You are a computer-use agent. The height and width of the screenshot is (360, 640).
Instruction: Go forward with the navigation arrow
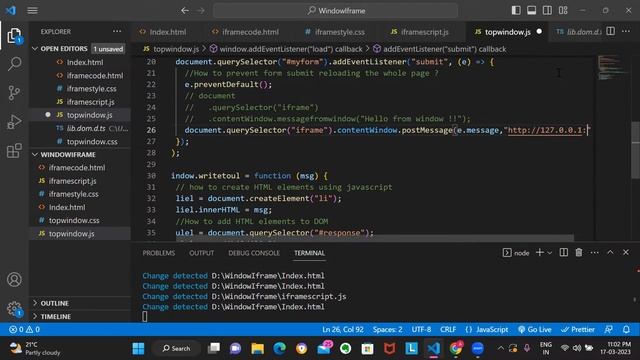point(201,11)
